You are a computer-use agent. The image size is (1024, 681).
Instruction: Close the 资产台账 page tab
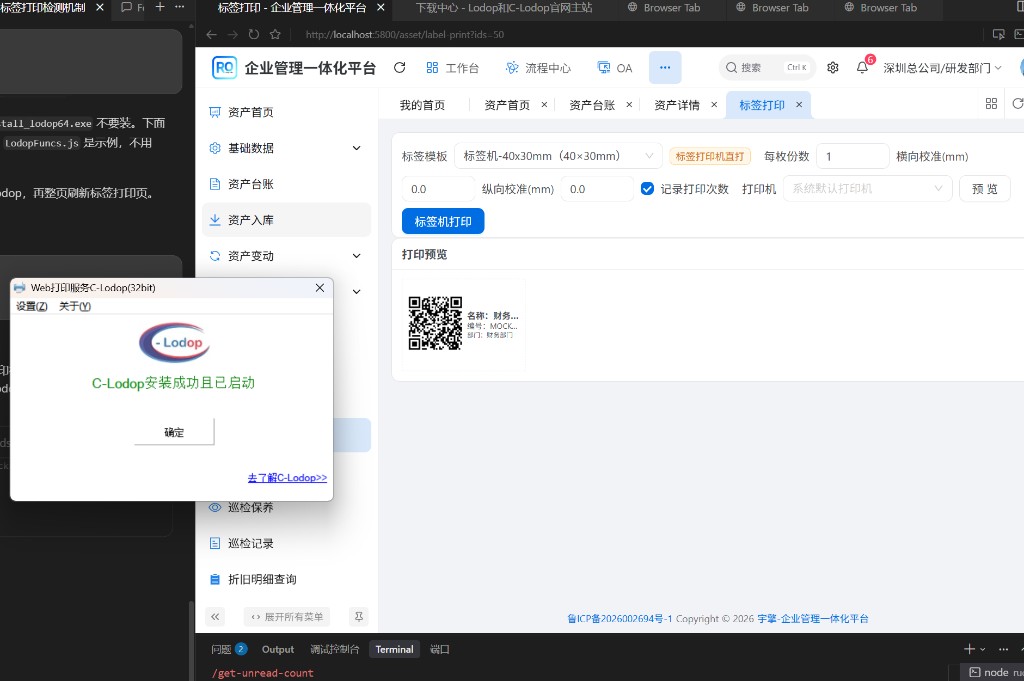click(629, 104)
